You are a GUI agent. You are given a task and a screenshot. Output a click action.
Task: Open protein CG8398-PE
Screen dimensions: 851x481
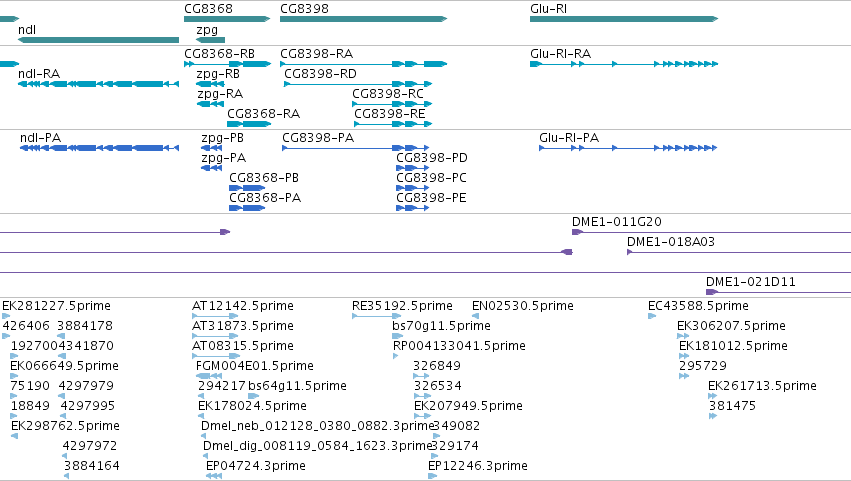(431, 198)
